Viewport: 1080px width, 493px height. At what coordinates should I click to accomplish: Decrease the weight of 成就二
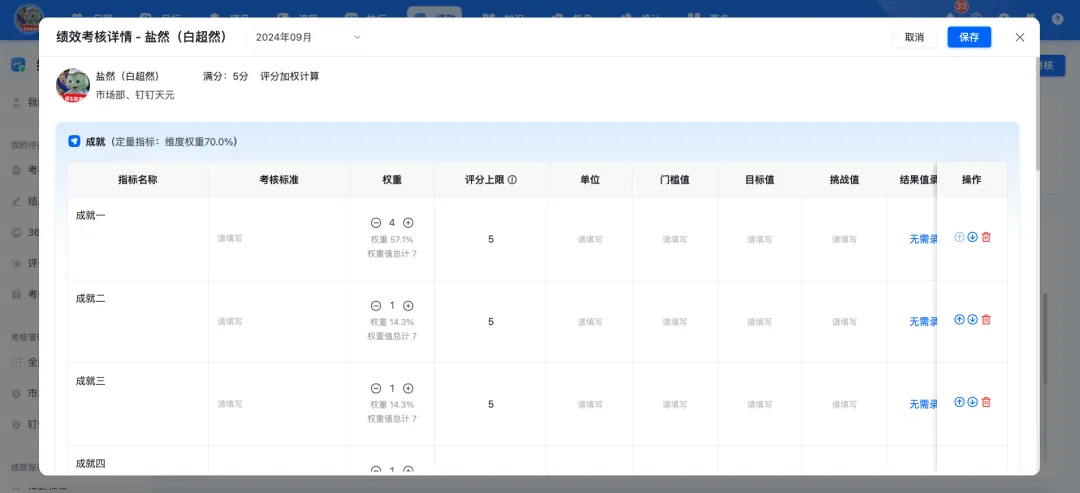click(x=376, y=306)
